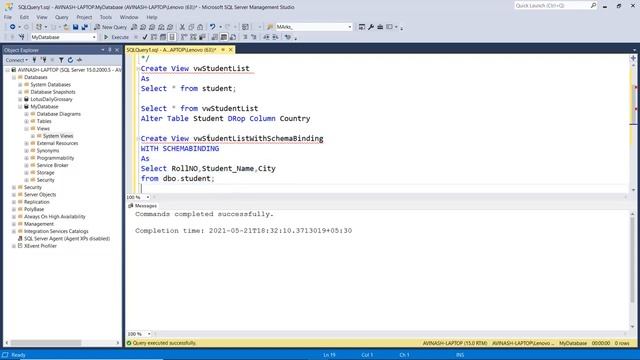The height and width of the screenshot is (360, 640).
Task: Open the Edit menu
Action: (24, 17)
